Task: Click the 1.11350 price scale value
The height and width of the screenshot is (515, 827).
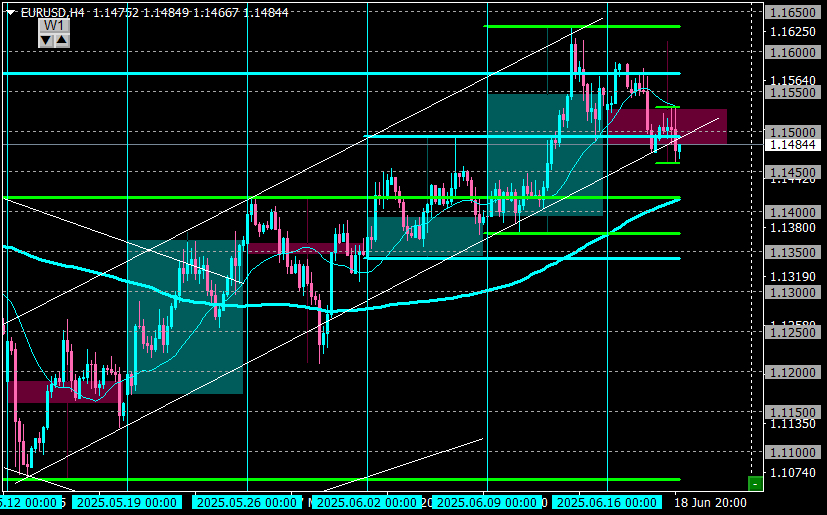Action: coord(793,424)
